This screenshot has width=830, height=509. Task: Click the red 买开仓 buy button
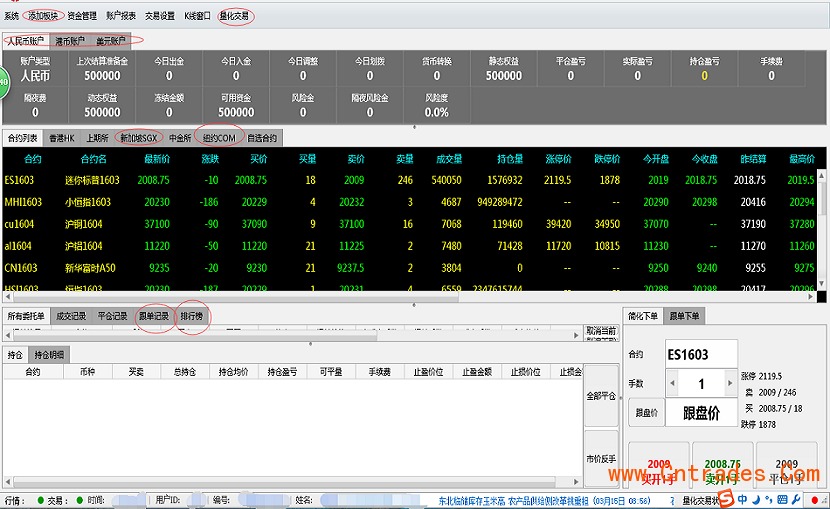658,471
